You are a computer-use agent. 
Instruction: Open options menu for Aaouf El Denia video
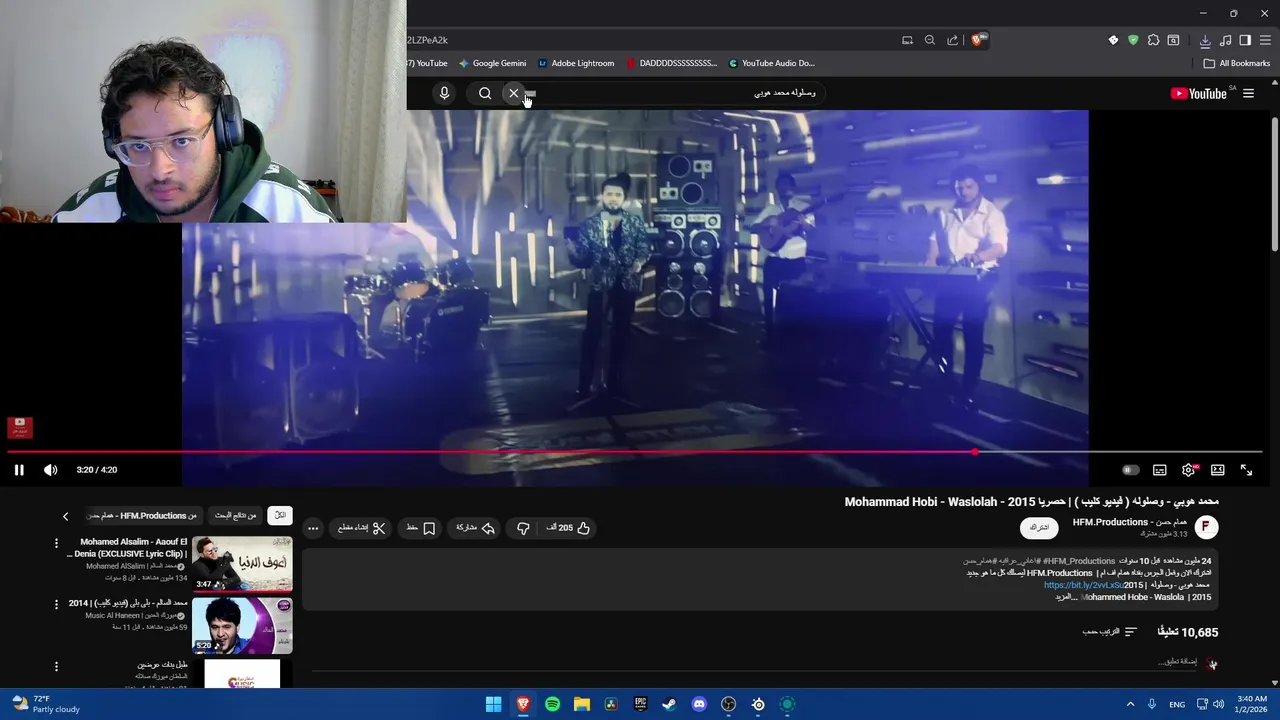(56, 543)
